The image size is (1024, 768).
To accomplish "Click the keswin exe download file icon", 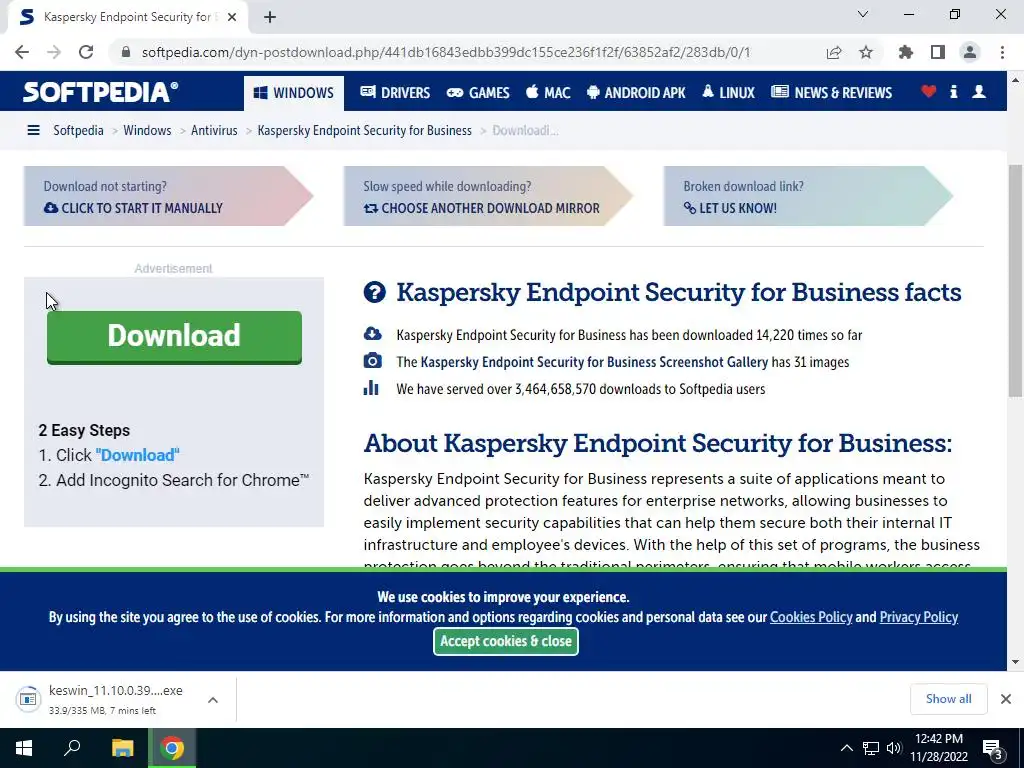I will click(28, 699).
